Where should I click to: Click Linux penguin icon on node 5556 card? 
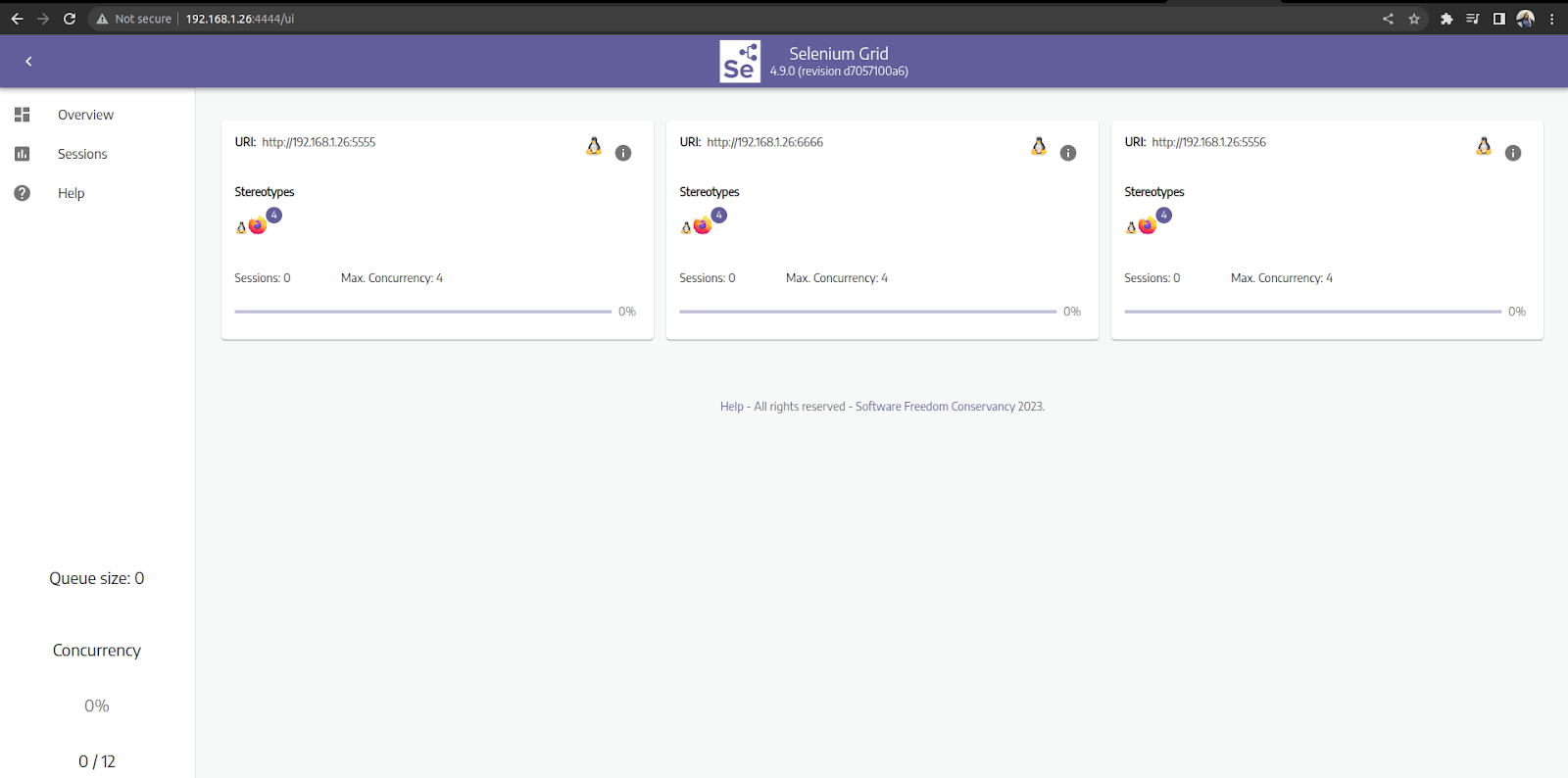[1484, 146]
